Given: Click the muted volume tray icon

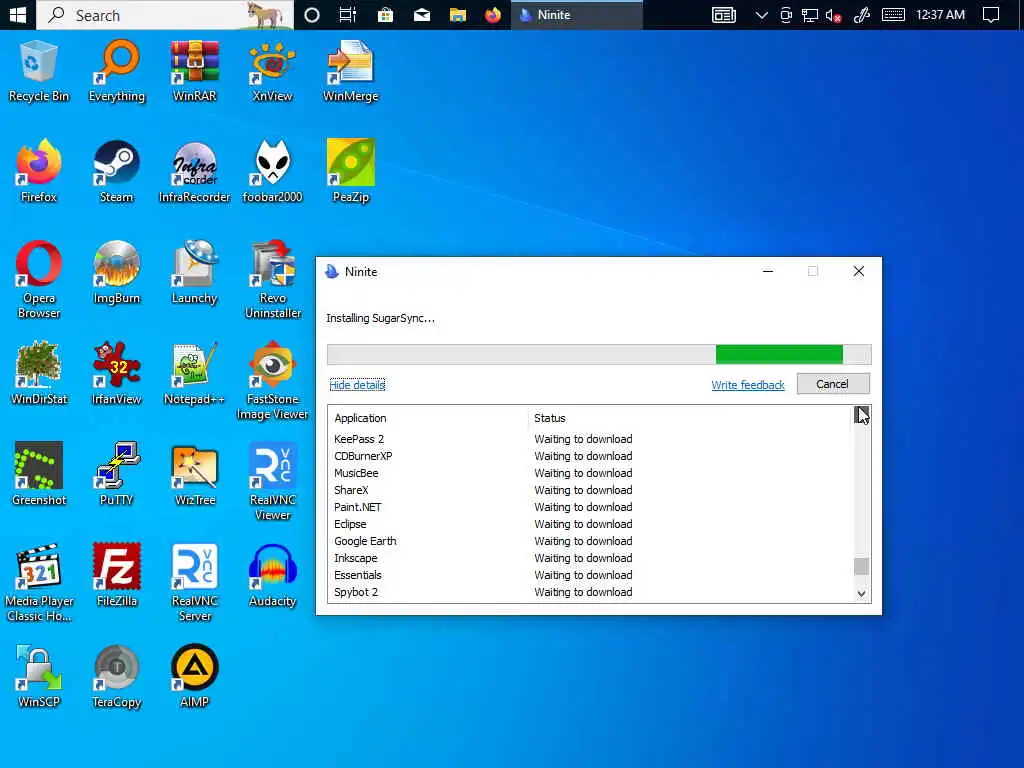Looking at the screenshot, I should (833, 14).
